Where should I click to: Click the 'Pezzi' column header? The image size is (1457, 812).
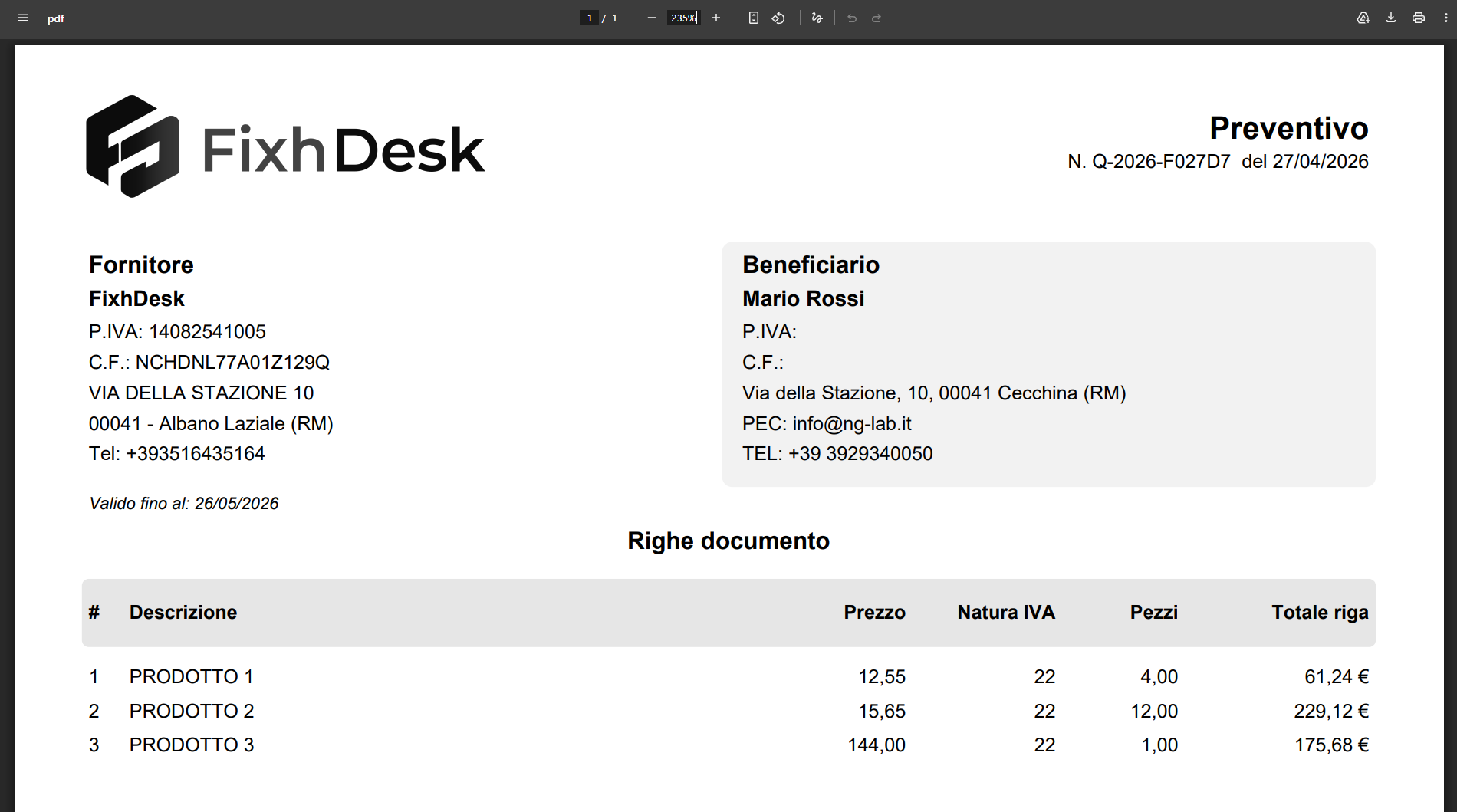coord(1154,613)
